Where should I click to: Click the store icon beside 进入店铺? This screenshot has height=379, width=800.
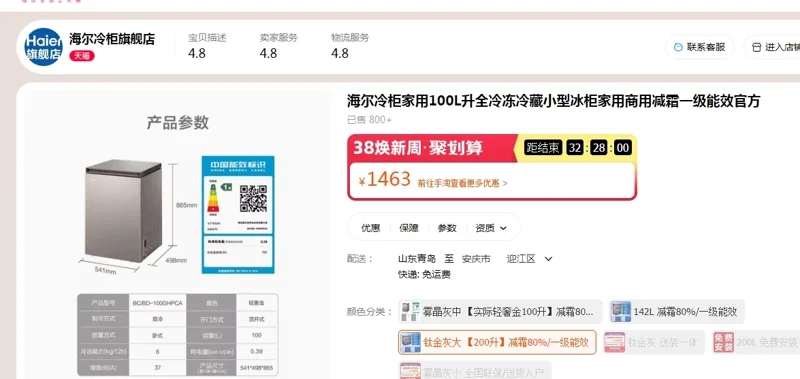756,47
